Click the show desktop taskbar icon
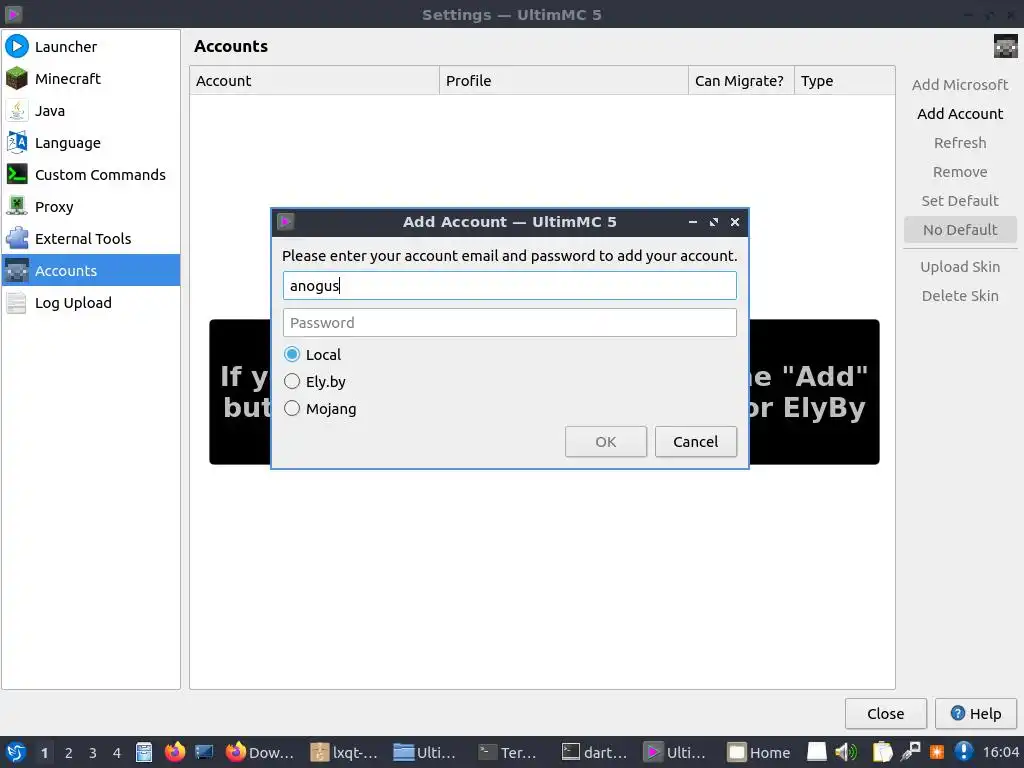 204,752
